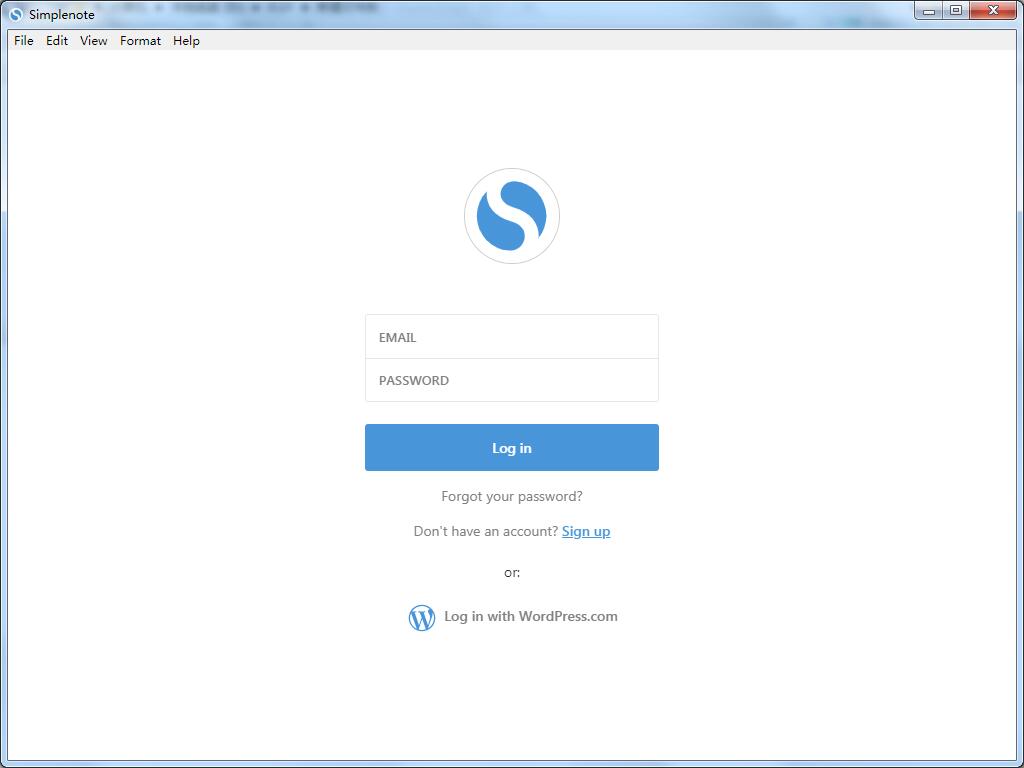The image size is (1024, 768).
Task: Click the Forgot your password link
Action: tap(511, 496)
